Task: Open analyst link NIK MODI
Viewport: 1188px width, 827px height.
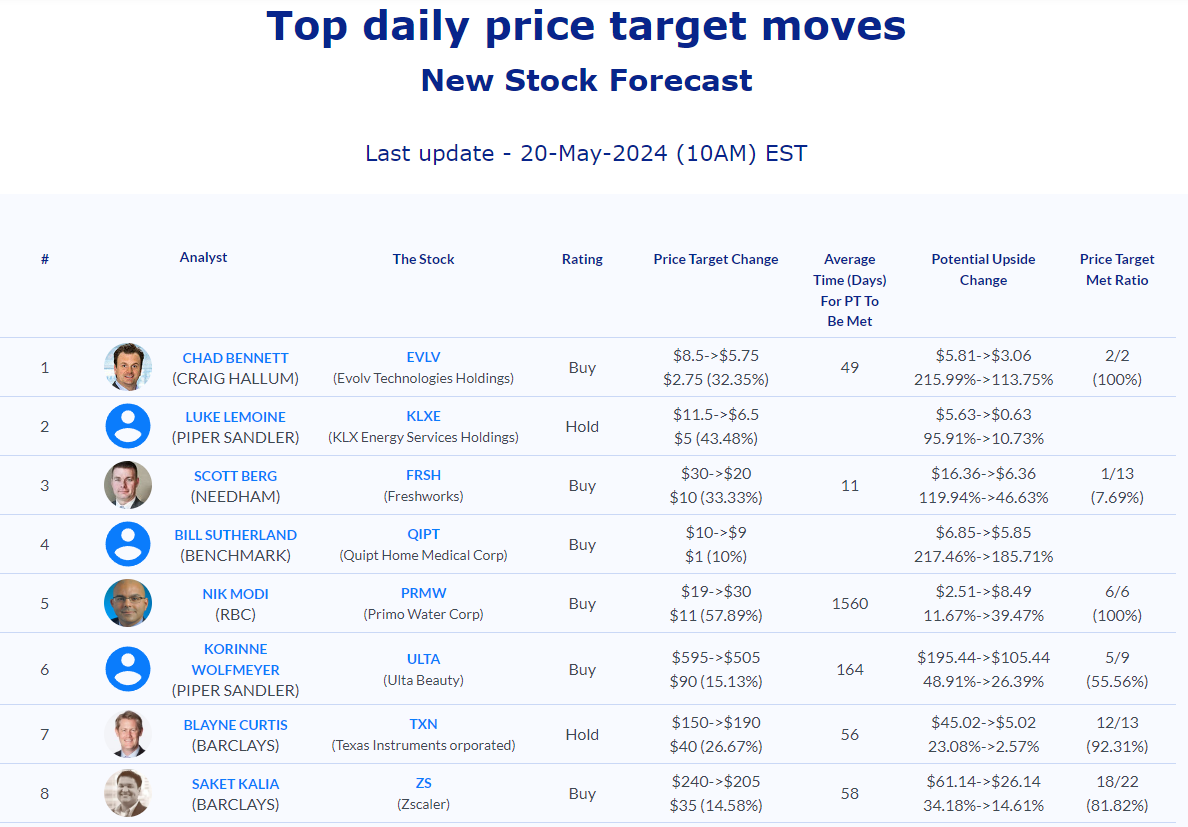Action: [236, 594]
